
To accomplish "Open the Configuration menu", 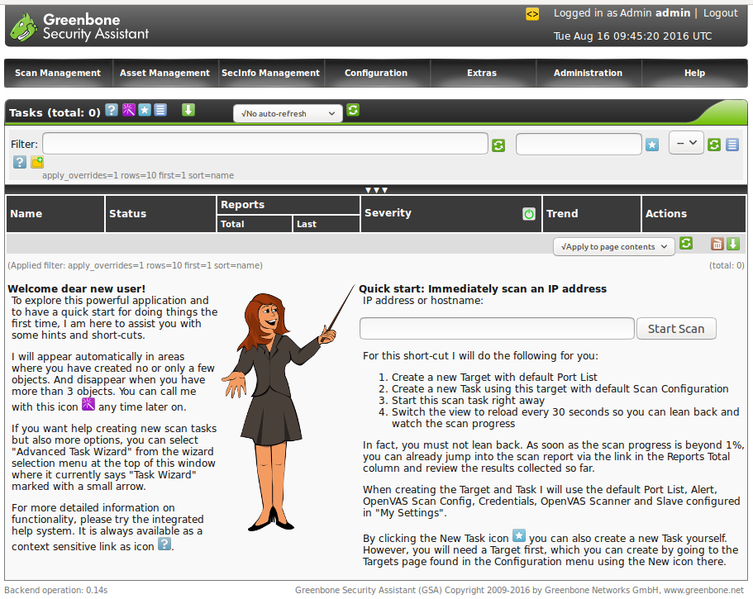I will click(376, 73).
